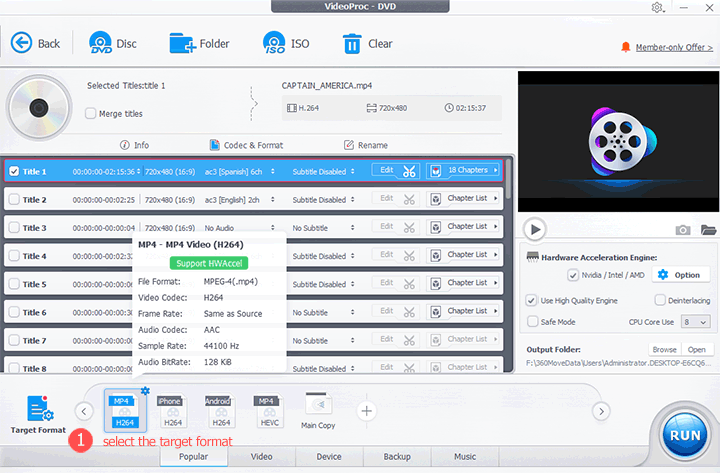Click the add Folder icon
Image resolution: width=720 pixels, height=473 pixels.
tap(183, 43)
